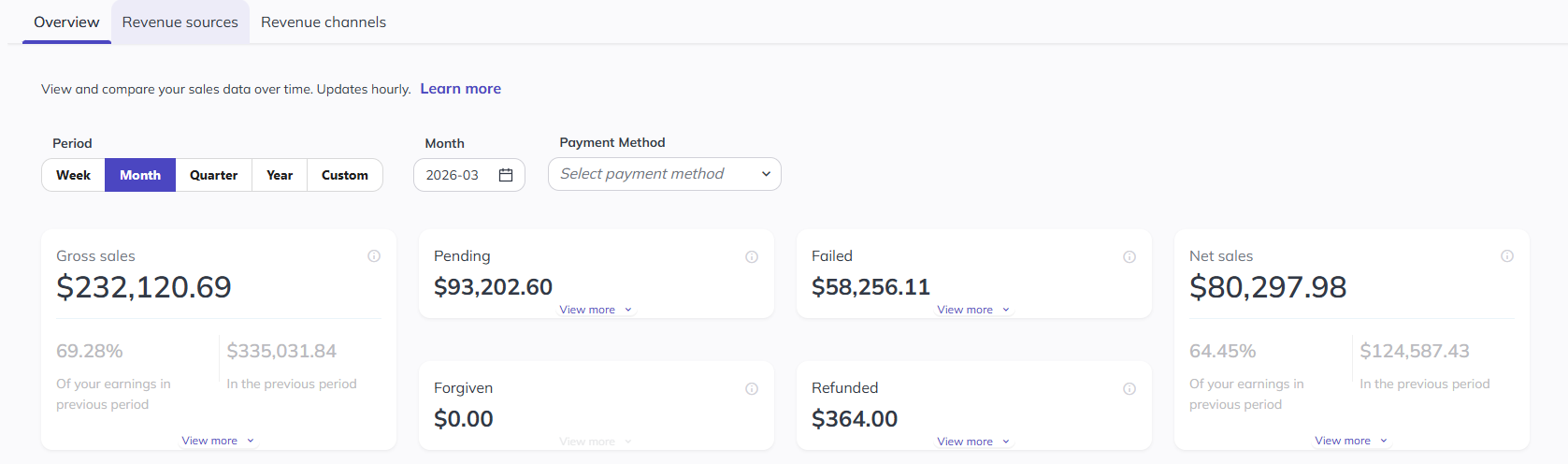
Task: Expand View more on Failed card
Action: coord(973,310)
